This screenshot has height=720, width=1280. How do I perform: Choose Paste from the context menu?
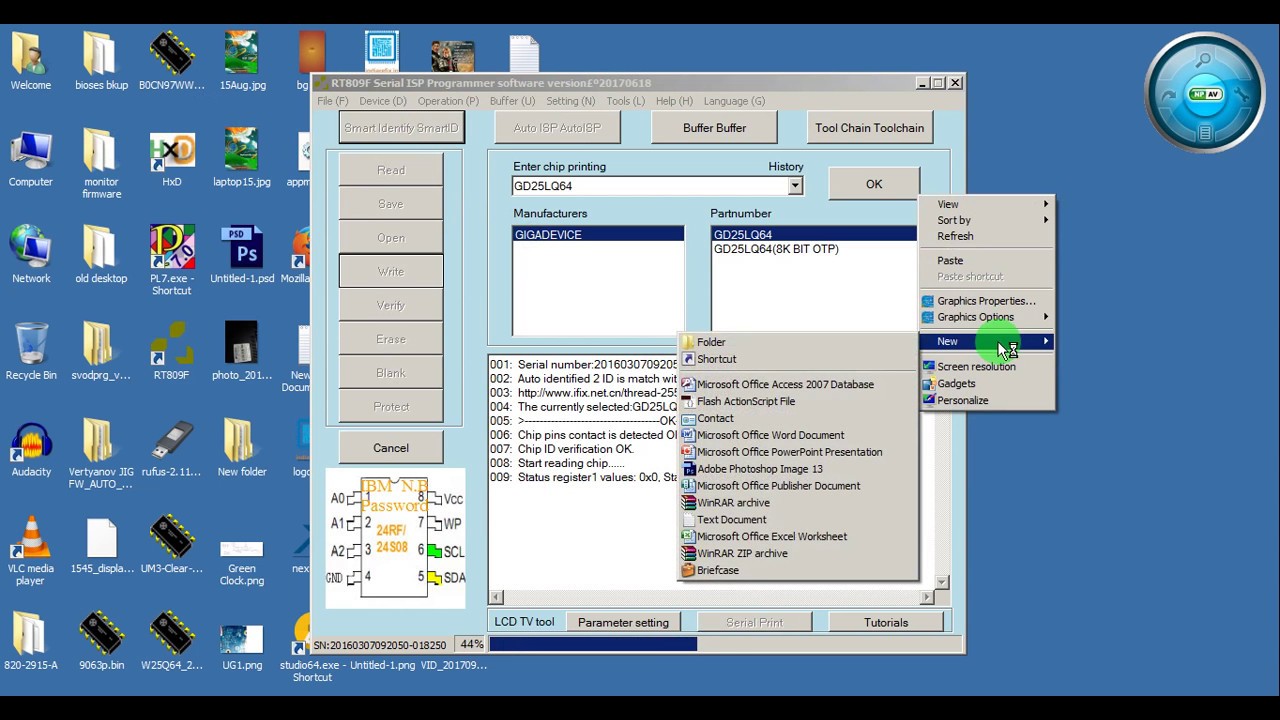point(986,260)
